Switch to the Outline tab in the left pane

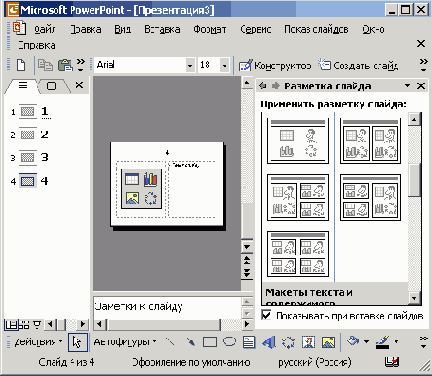23,86
